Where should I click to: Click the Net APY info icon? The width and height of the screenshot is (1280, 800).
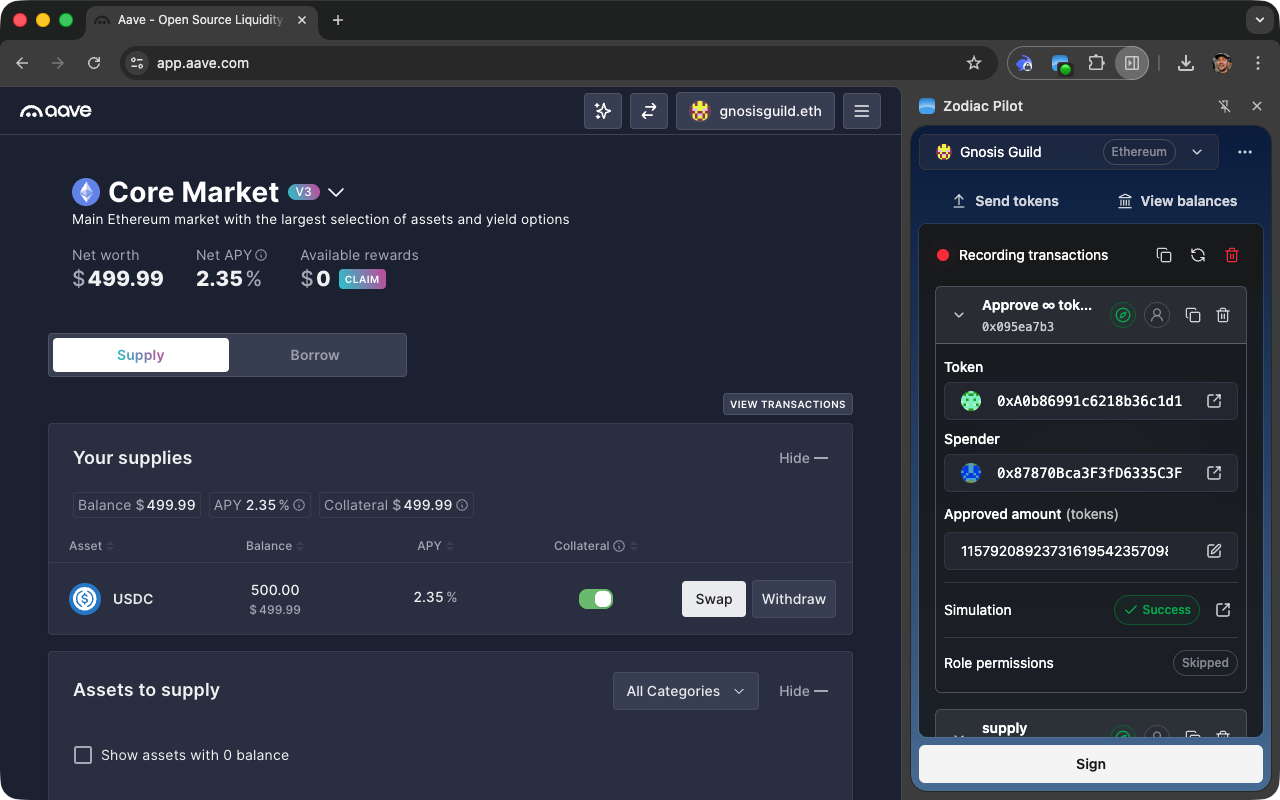click(x=261, y=255)
